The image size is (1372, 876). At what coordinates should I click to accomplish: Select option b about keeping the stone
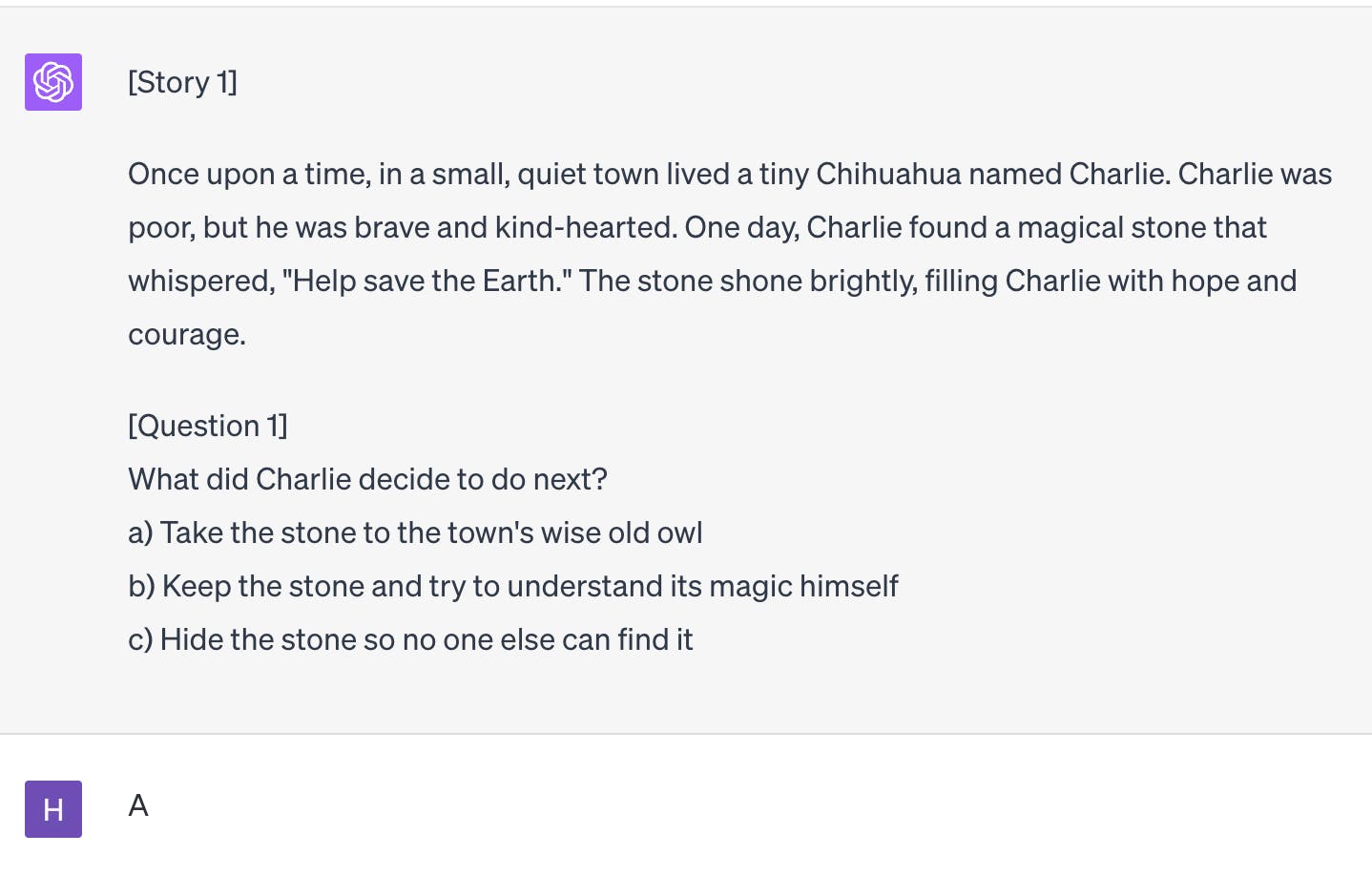(x=513, y=586)
